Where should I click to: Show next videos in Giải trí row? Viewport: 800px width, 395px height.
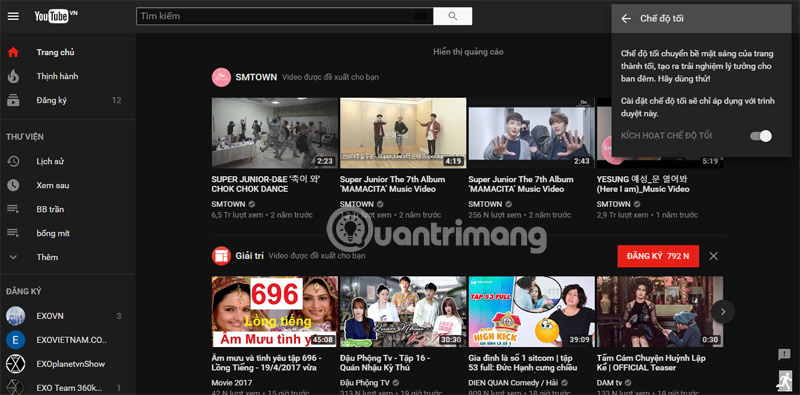coord(723,311)
